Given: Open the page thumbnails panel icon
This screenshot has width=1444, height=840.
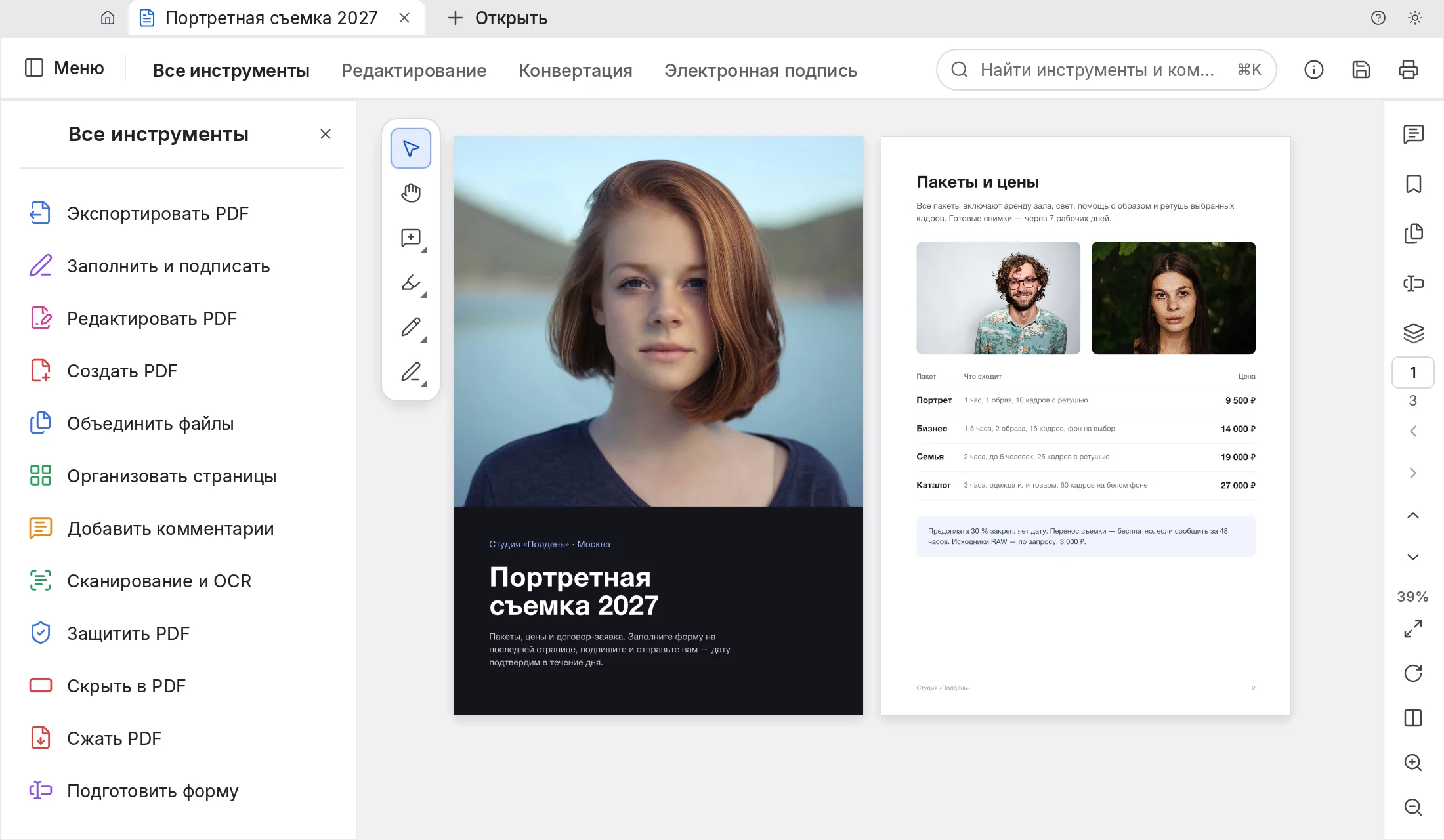Looking at the screenshot, I should [x=1413, y=234].
